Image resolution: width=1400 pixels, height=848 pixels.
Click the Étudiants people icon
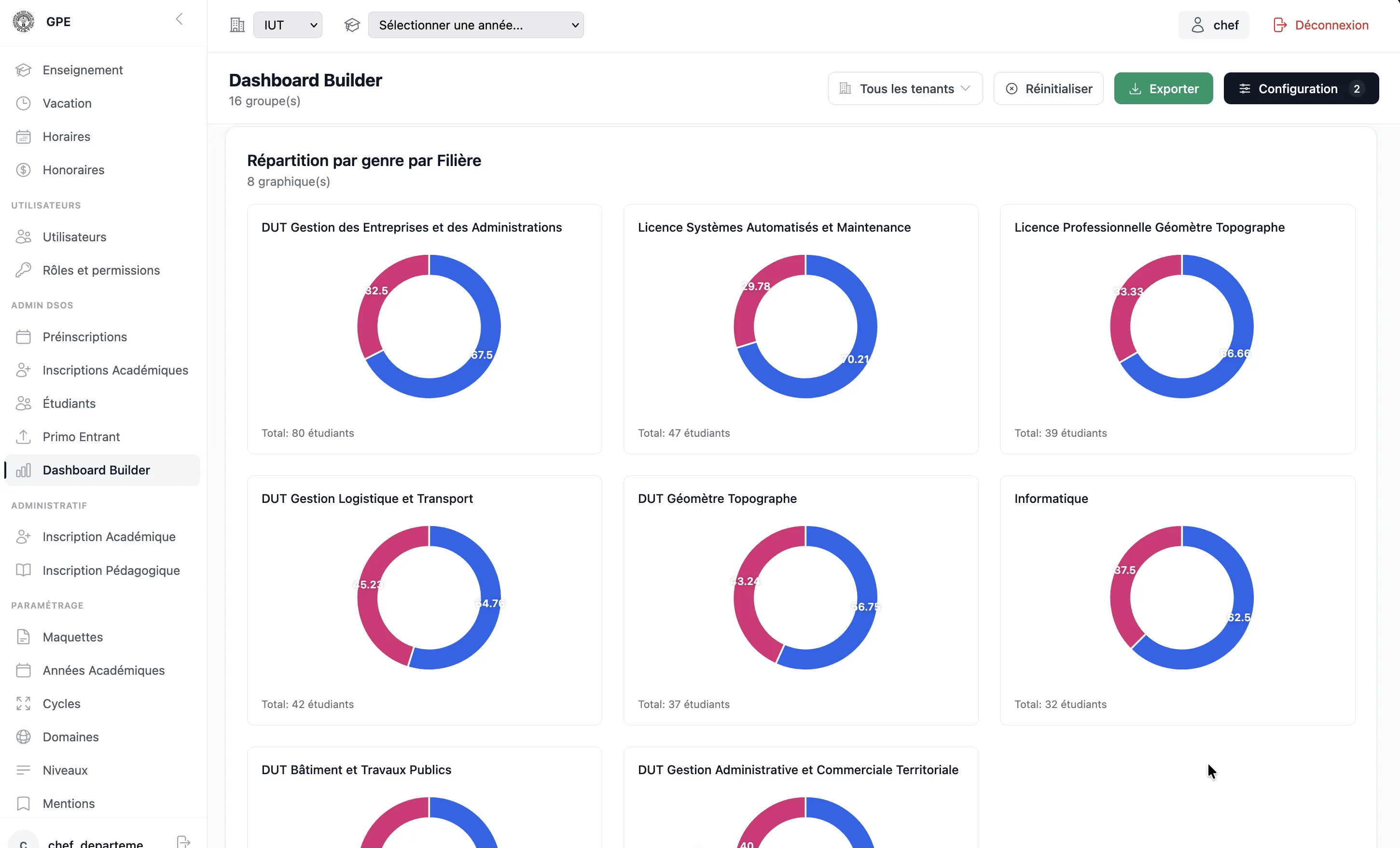click(x=23, y=403)
